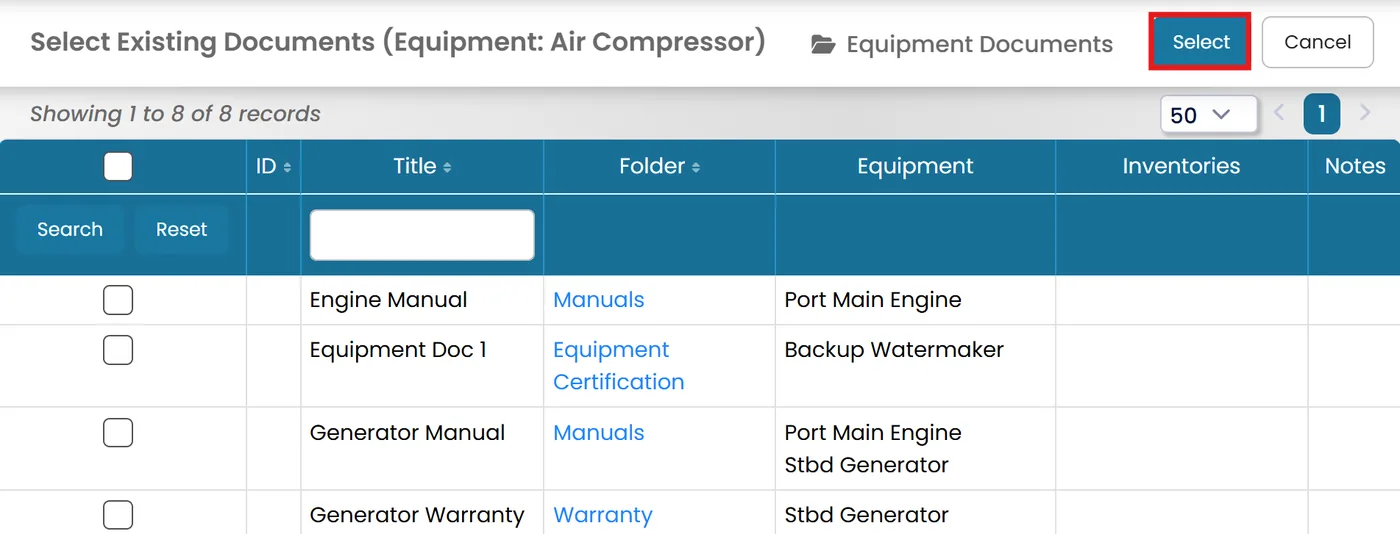
Task: Click the Select button
Action: [x=1200, y=42]
